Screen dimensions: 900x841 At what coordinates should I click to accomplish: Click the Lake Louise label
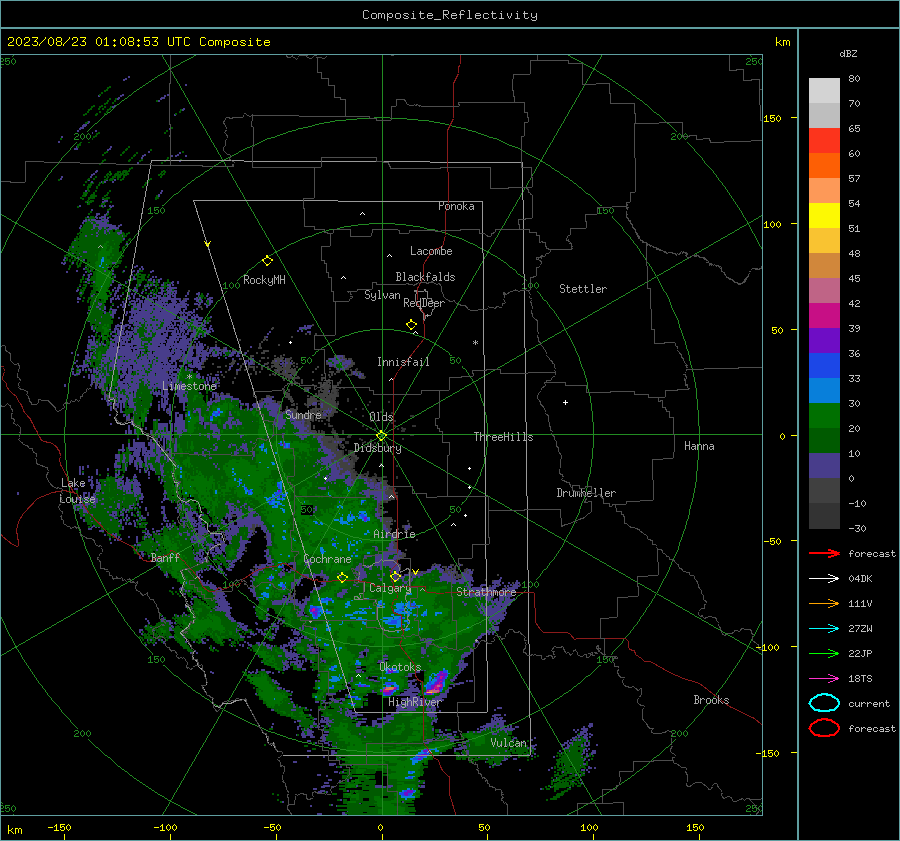pyautogui.click(x=77, y=491)
